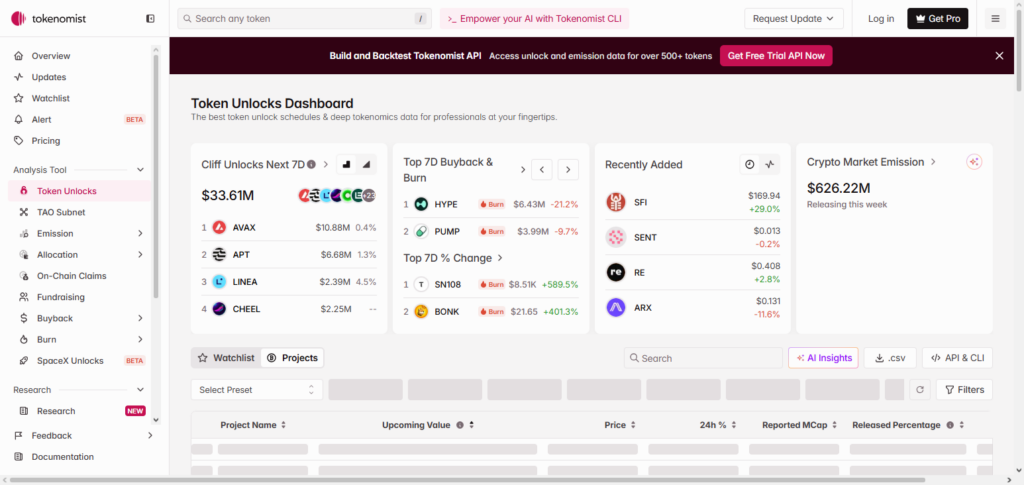This screenshot has width=1024, height=485.
Task: Select the activity pulse icon in Recently Added
Action: 770,164
